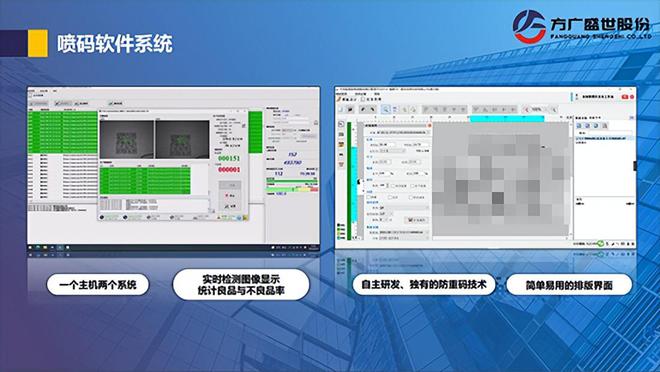
Task: Click the pixelated code preview on canvas
Action: pos(501,179)
